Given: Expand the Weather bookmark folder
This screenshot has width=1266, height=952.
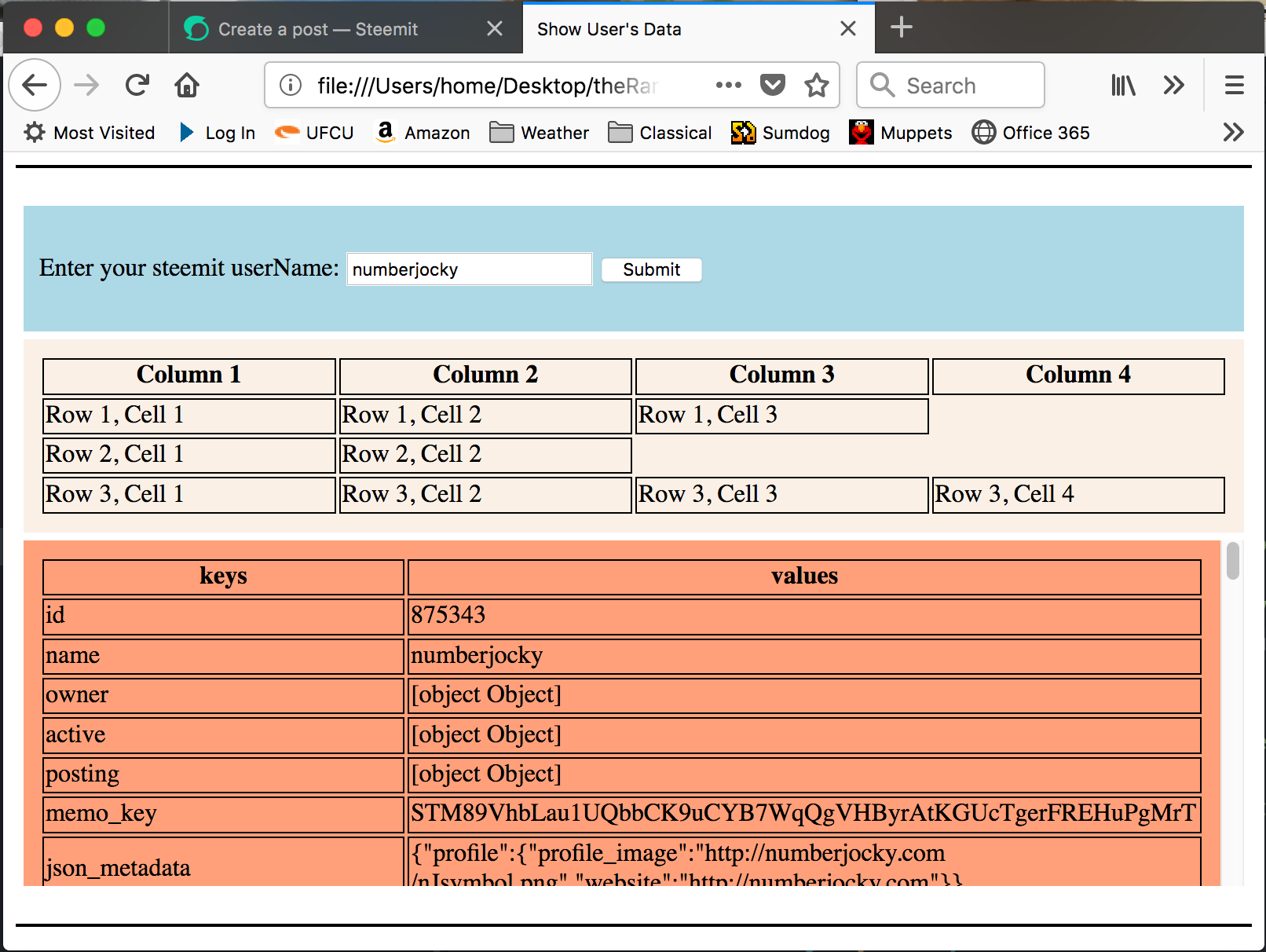Looking at the screenshot, I should [x=539, y=133].
